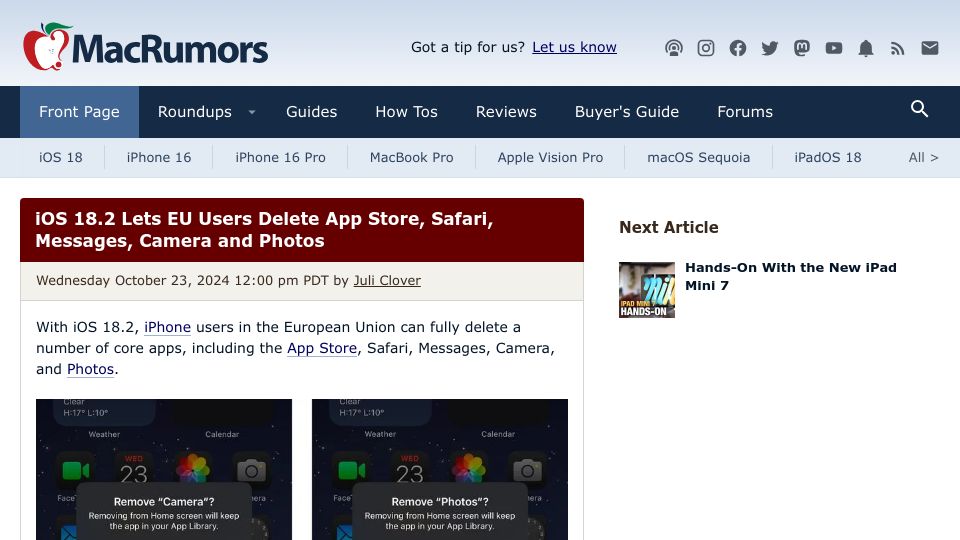Open How Tos section
The height and width of the screenshot is (540, 960).
(x=407, y=112)
